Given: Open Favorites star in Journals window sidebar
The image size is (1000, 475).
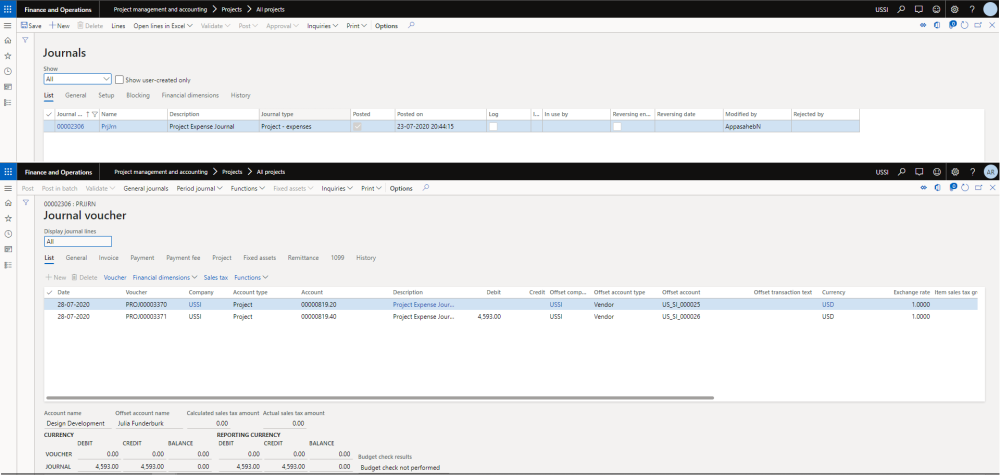Looking at the screenshot, I should click(8, 56).
